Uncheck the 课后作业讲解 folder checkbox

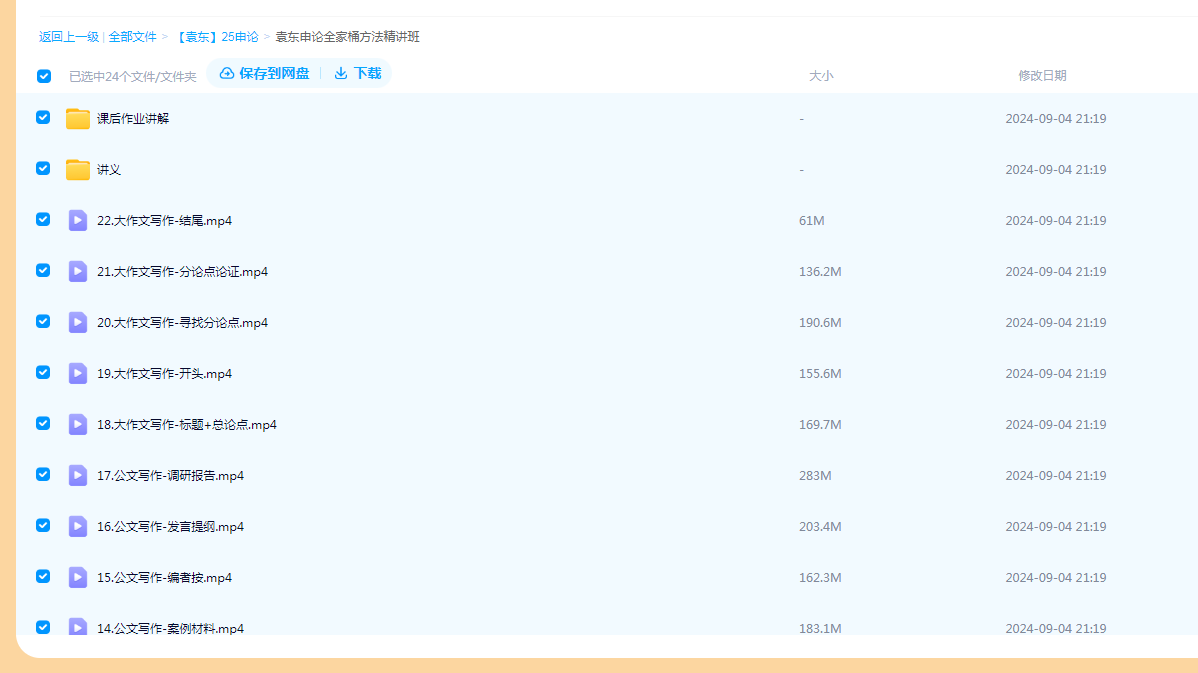[43, 117]
